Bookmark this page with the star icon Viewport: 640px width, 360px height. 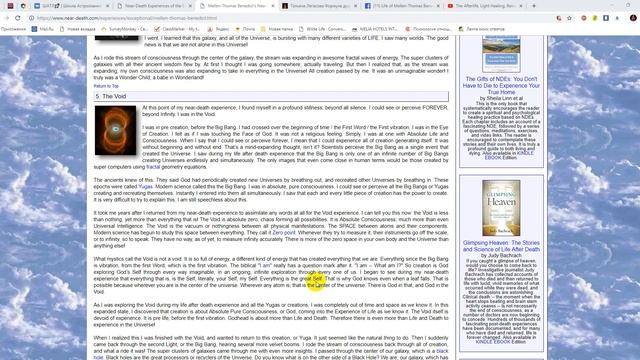(x=569, y=18)
